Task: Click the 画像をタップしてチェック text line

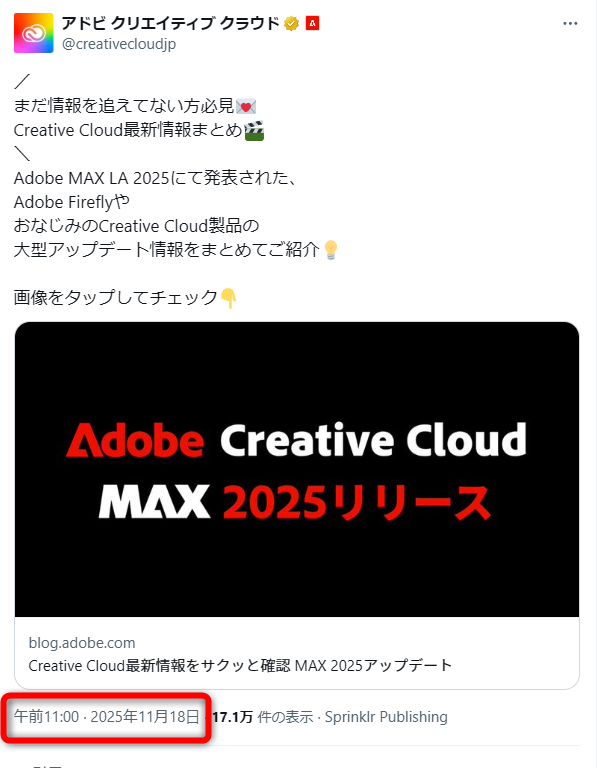Action: (116, 297)
